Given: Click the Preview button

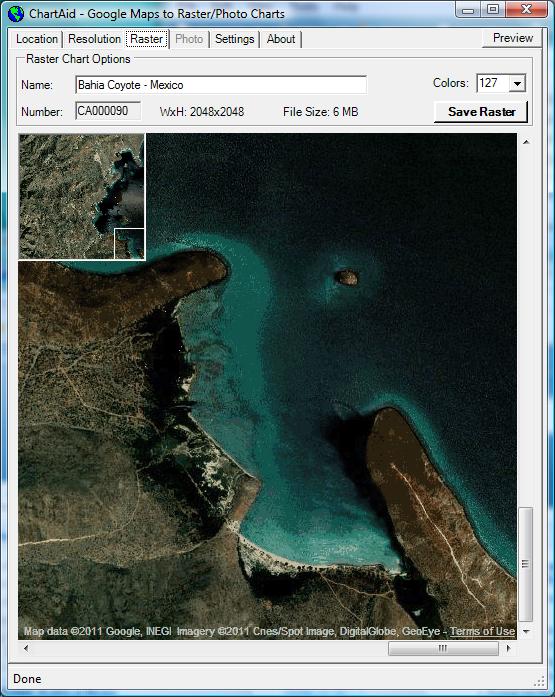Looking at the screenshot, I should tap(512, 38).
